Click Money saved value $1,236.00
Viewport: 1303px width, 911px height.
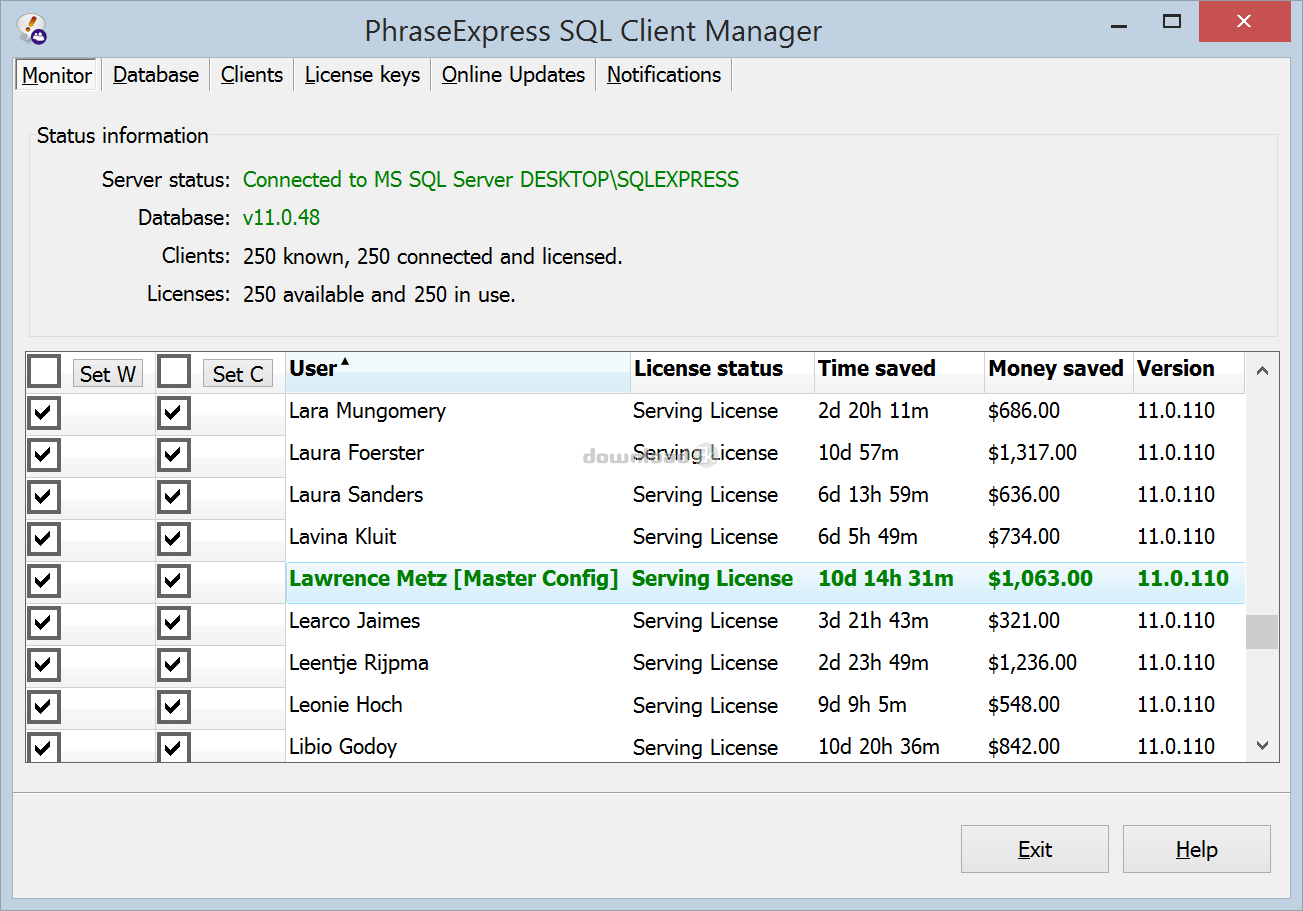click(x=1033, y=663)
